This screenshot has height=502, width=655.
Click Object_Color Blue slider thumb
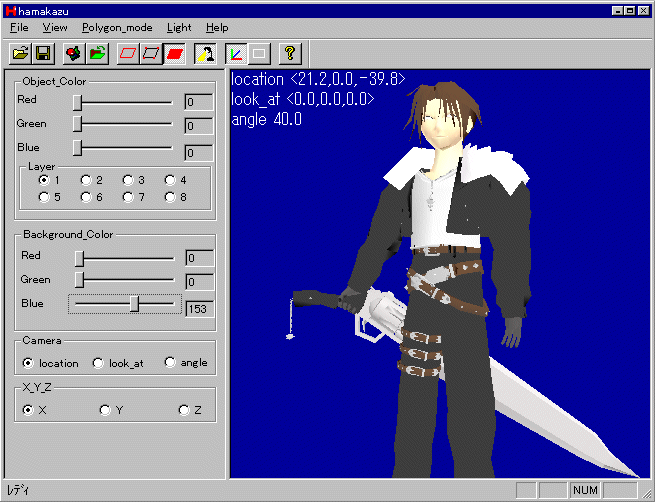coord(77,148)
